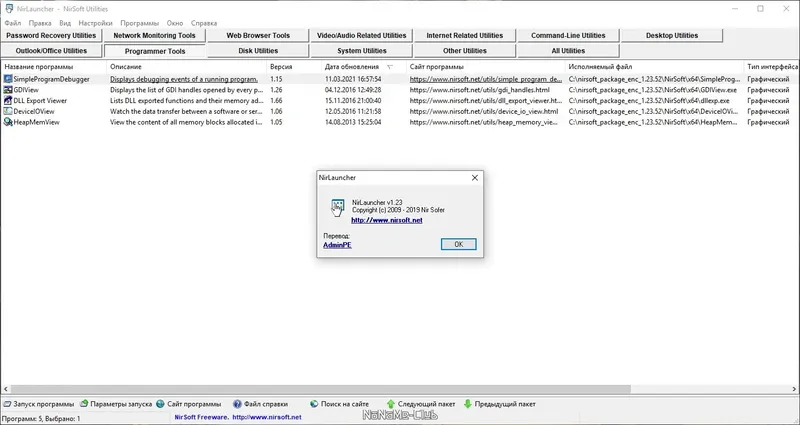The image size is (800, 425).
Task: Switch to System Utilities tab
Action: pyautogui.click(x=362, y=51)
